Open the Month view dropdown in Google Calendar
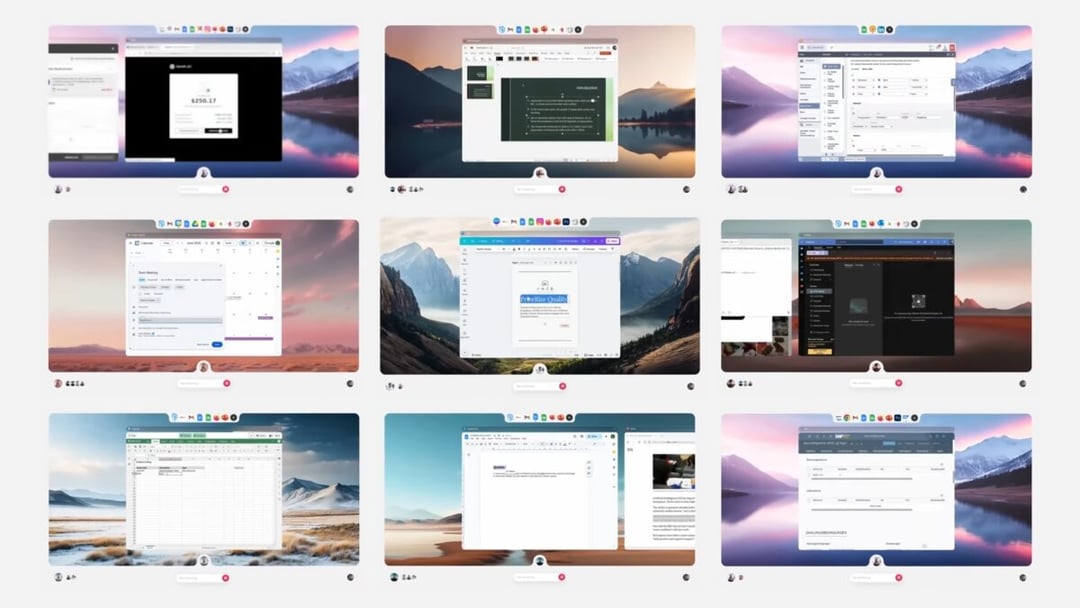This screenshot has height=608, width=1080. 228,243
